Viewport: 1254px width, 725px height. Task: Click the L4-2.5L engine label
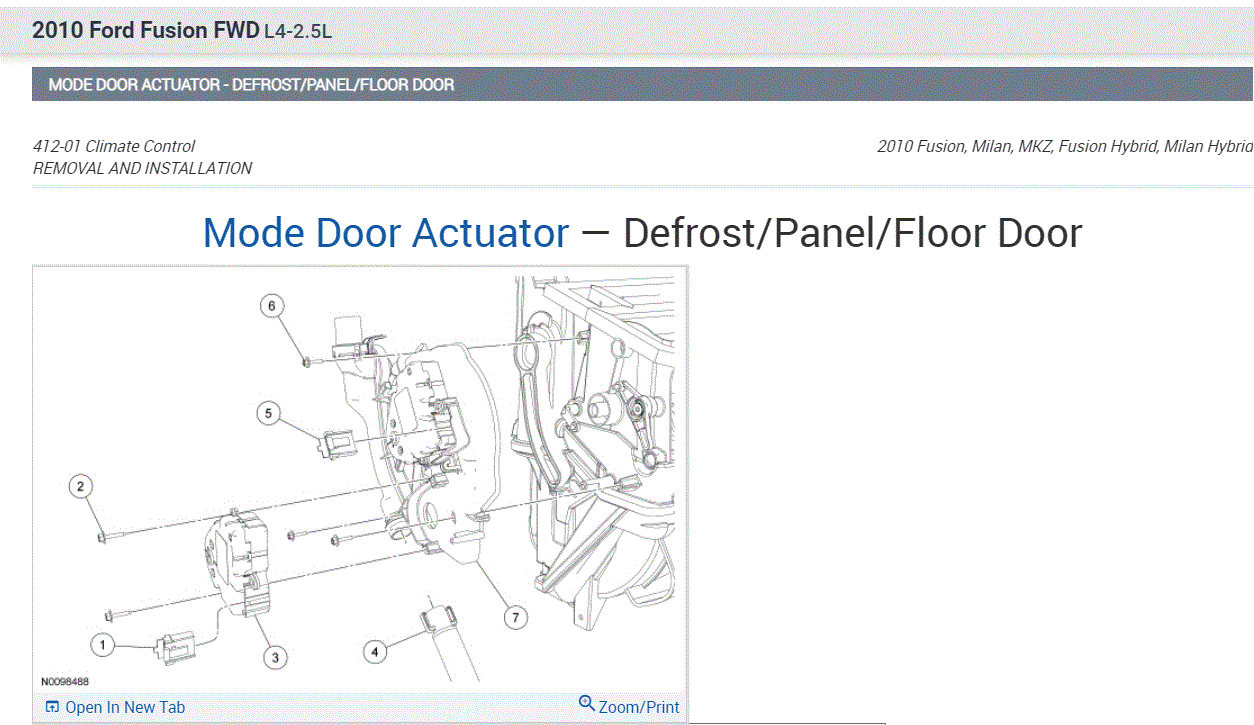(x=298, y=31)
